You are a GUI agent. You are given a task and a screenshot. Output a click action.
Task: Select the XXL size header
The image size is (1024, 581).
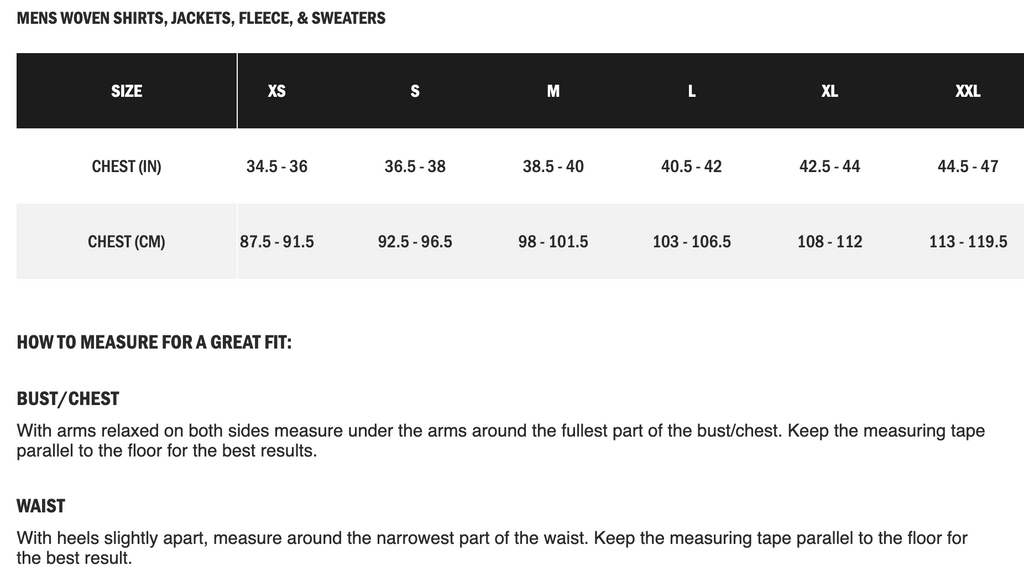(x=968, y=91)
